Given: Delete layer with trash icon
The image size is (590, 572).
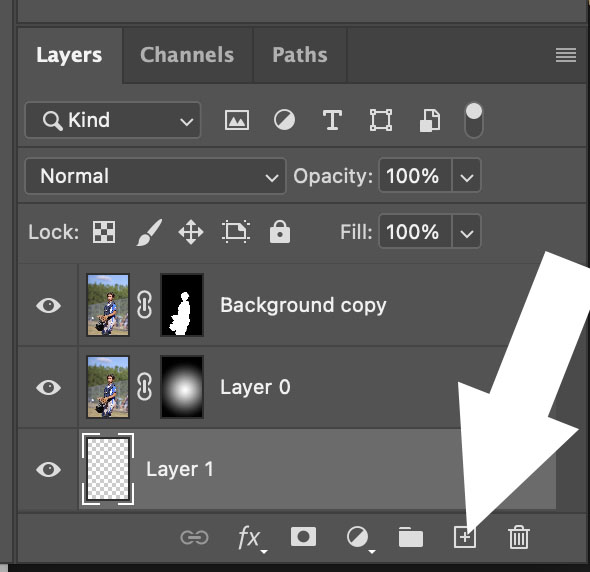Looking at the screenshot, I should coord(519,537).
